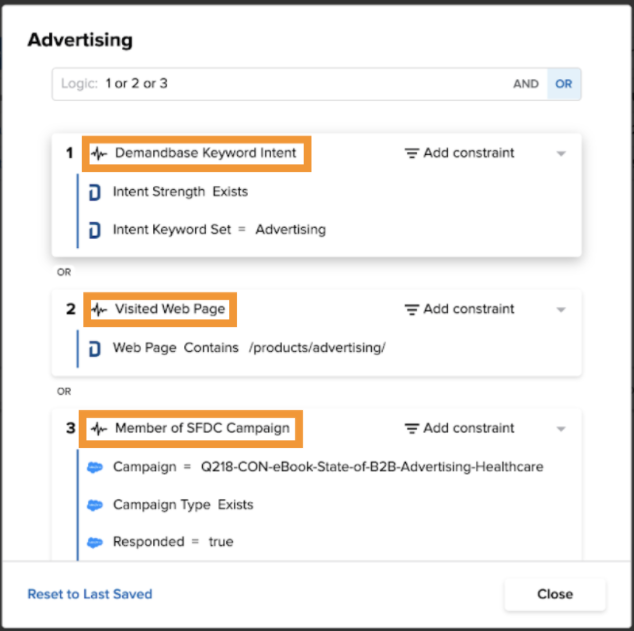634x631 pixels.
Task: Switch logic operator to AND
Action: pos(526,84)
